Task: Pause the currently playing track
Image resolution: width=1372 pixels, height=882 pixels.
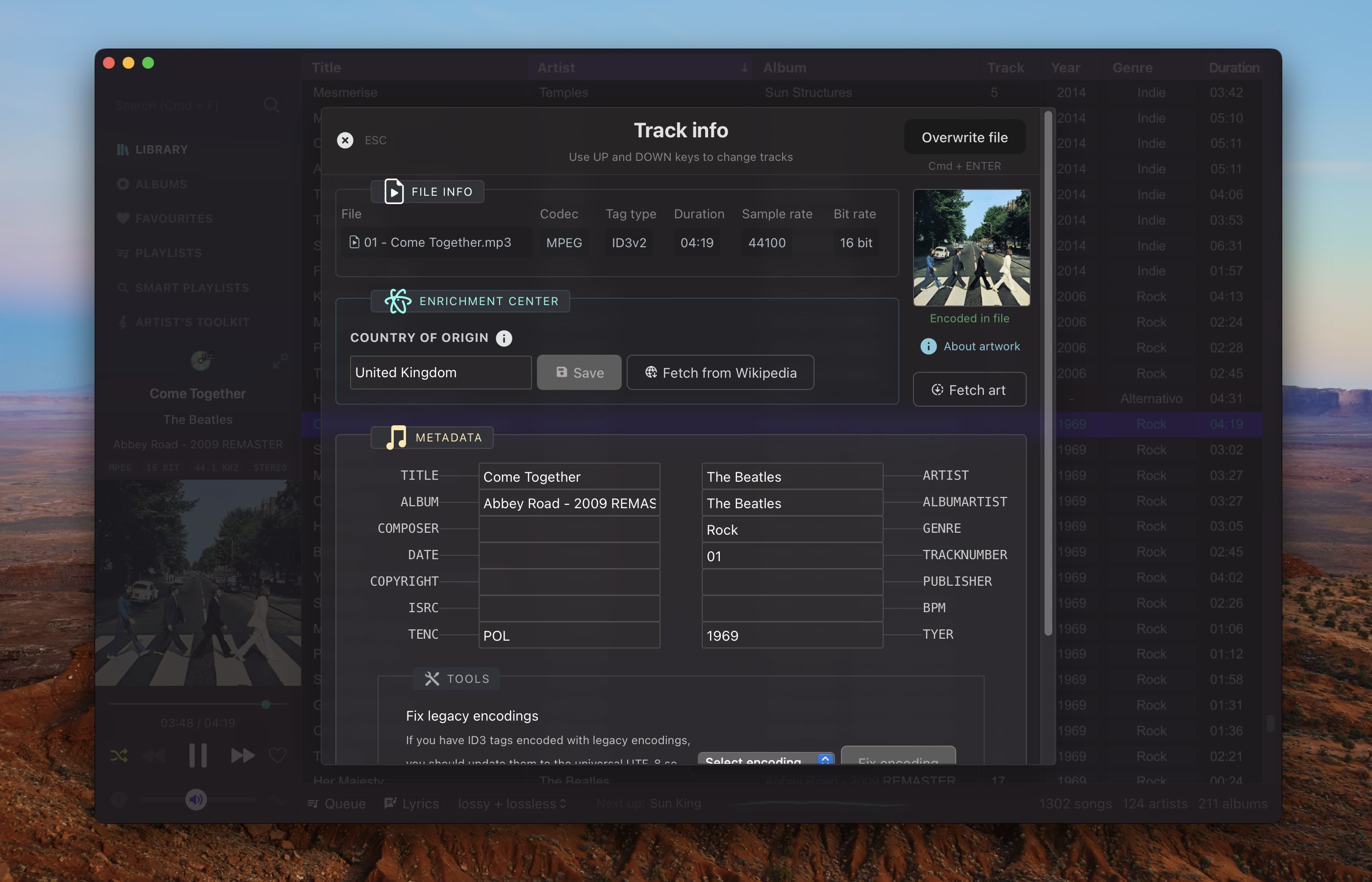Action: point(198,755)
